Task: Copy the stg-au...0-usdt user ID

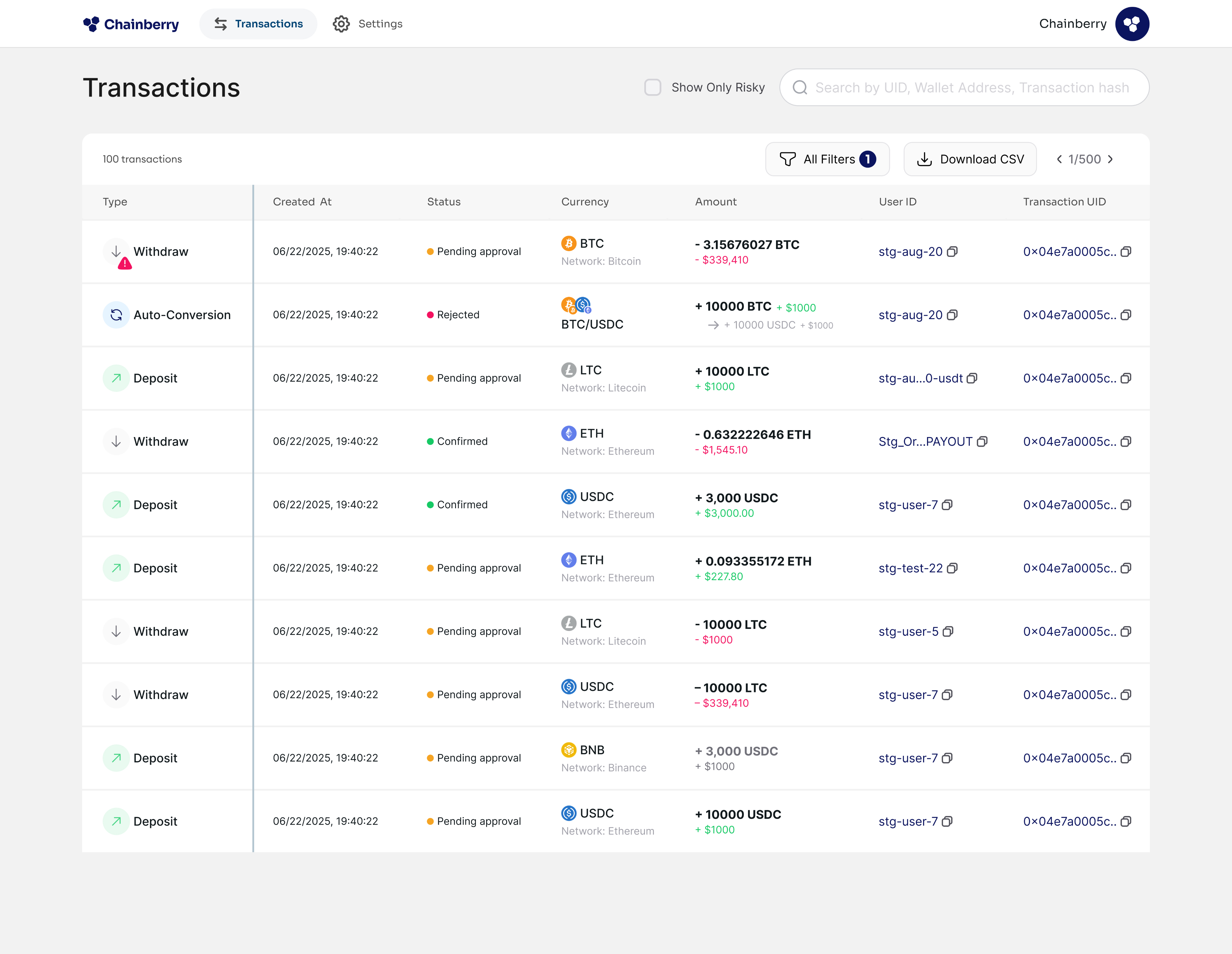Action: 972,379
